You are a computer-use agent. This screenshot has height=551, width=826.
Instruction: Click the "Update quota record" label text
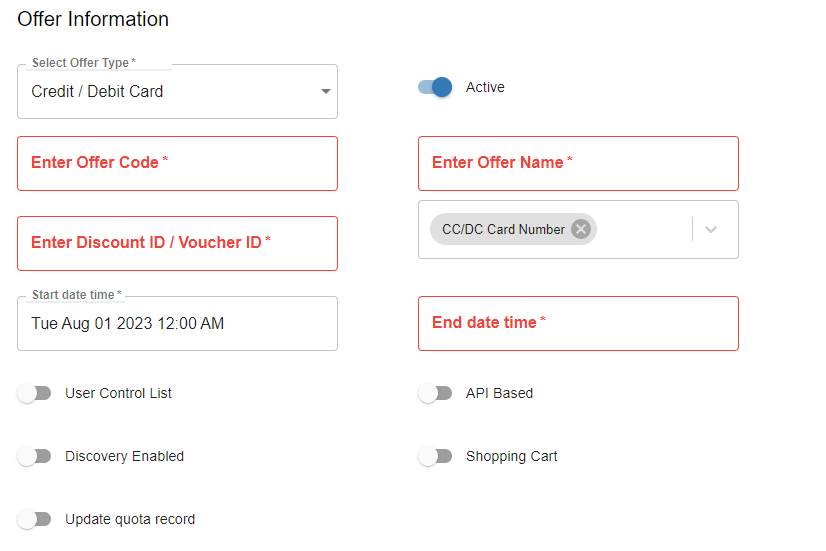[130, 519]
